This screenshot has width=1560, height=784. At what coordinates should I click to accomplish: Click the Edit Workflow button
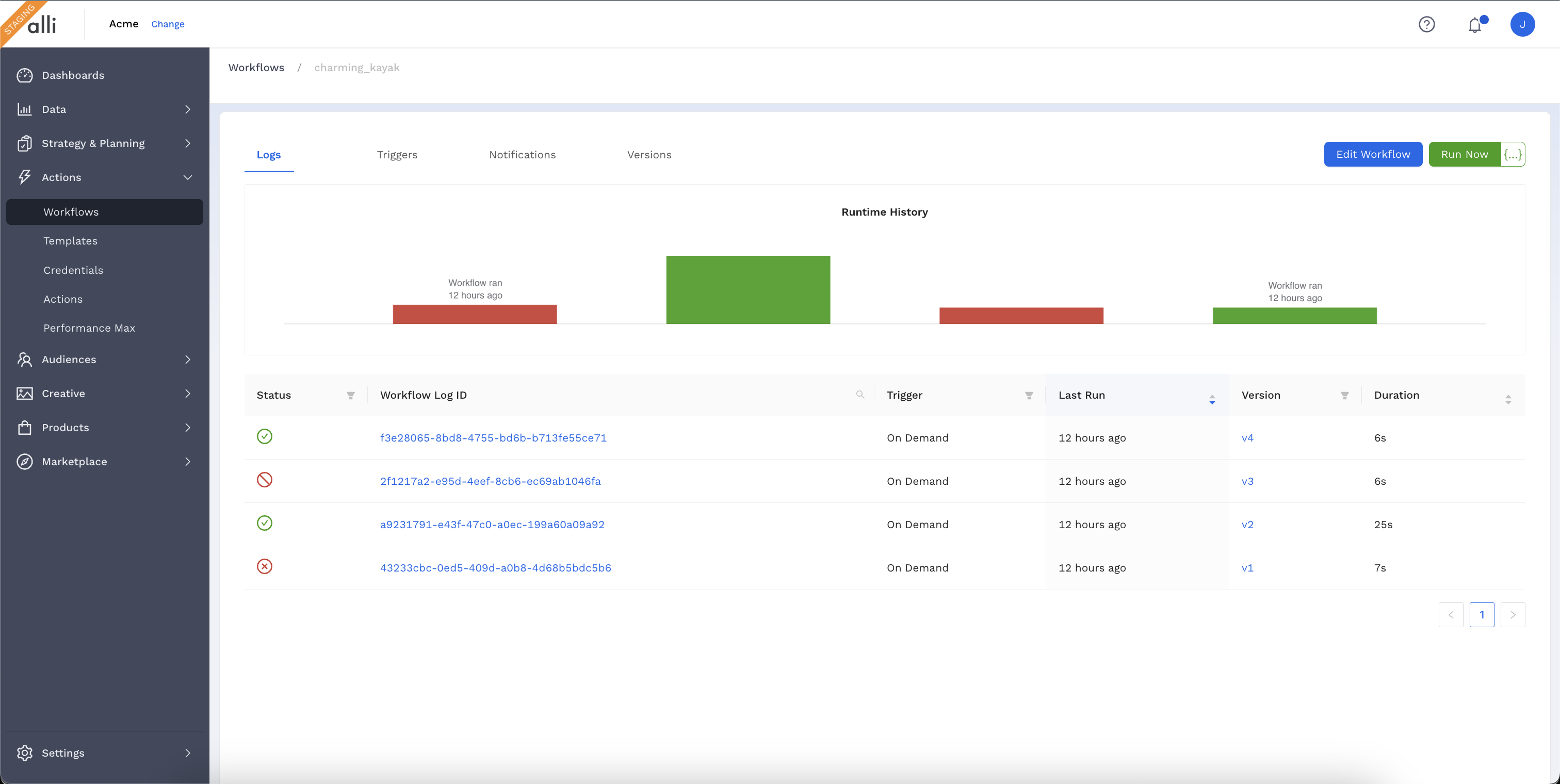[x=1372, y=154]
